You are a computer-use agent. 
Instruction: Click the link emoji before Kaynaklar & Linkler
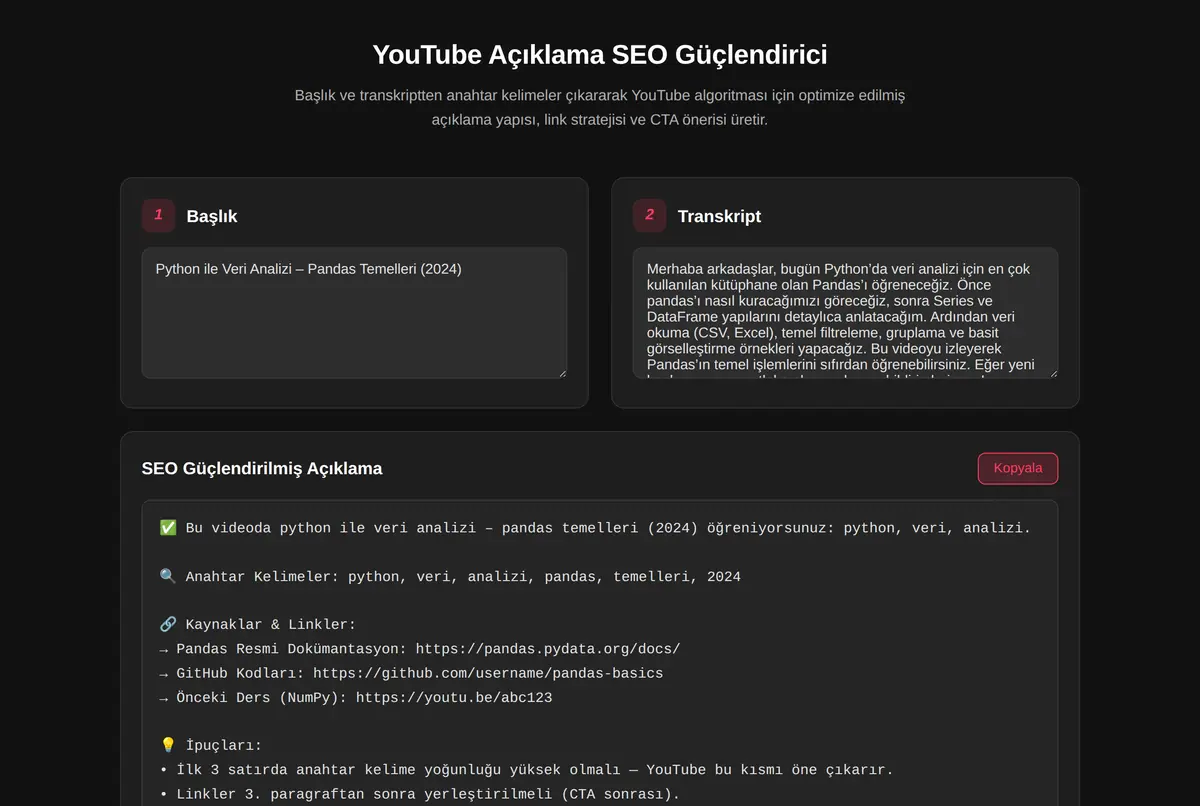pos(168,625)
